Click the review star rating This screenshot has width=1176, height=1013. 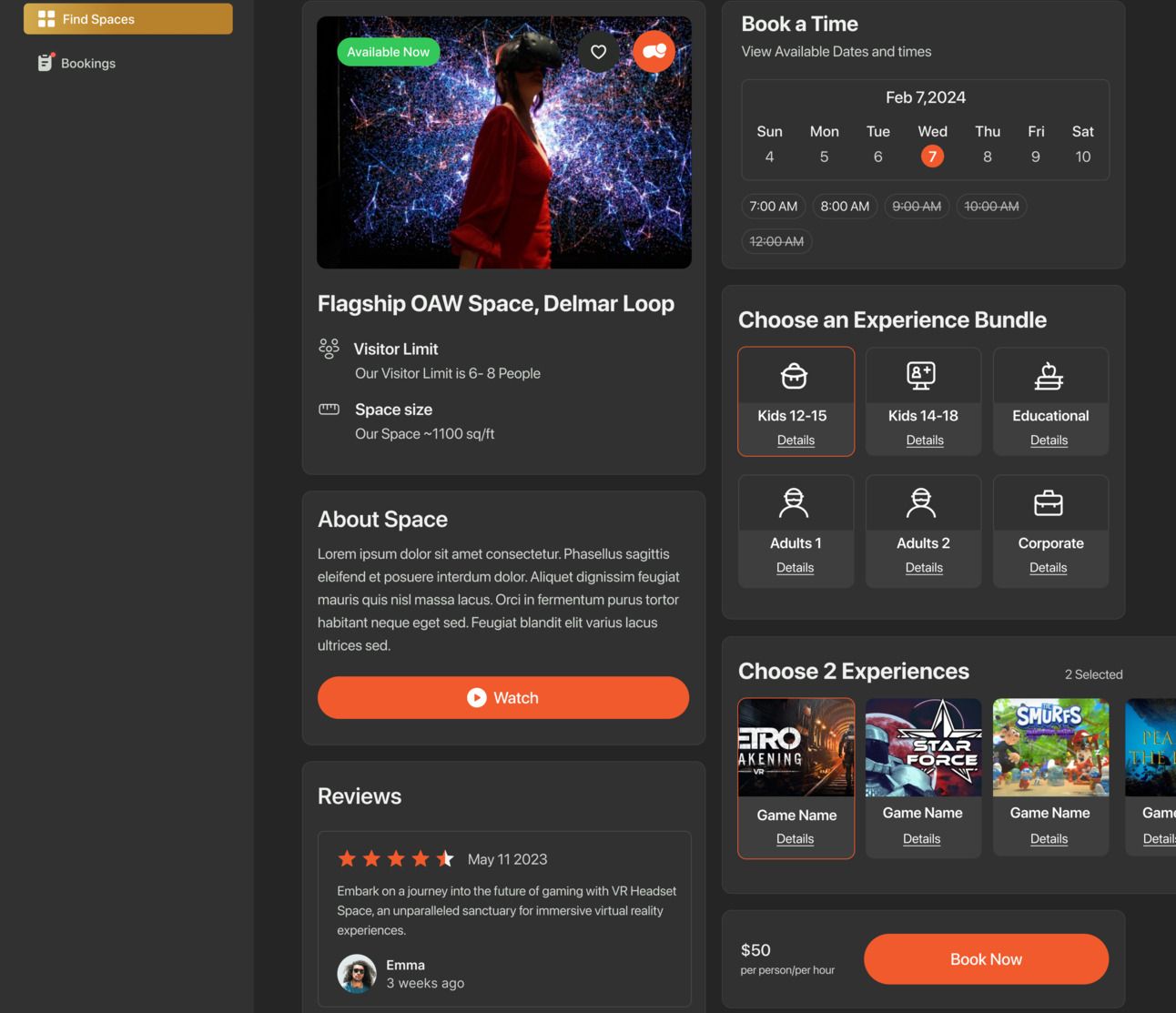[395, 858]
